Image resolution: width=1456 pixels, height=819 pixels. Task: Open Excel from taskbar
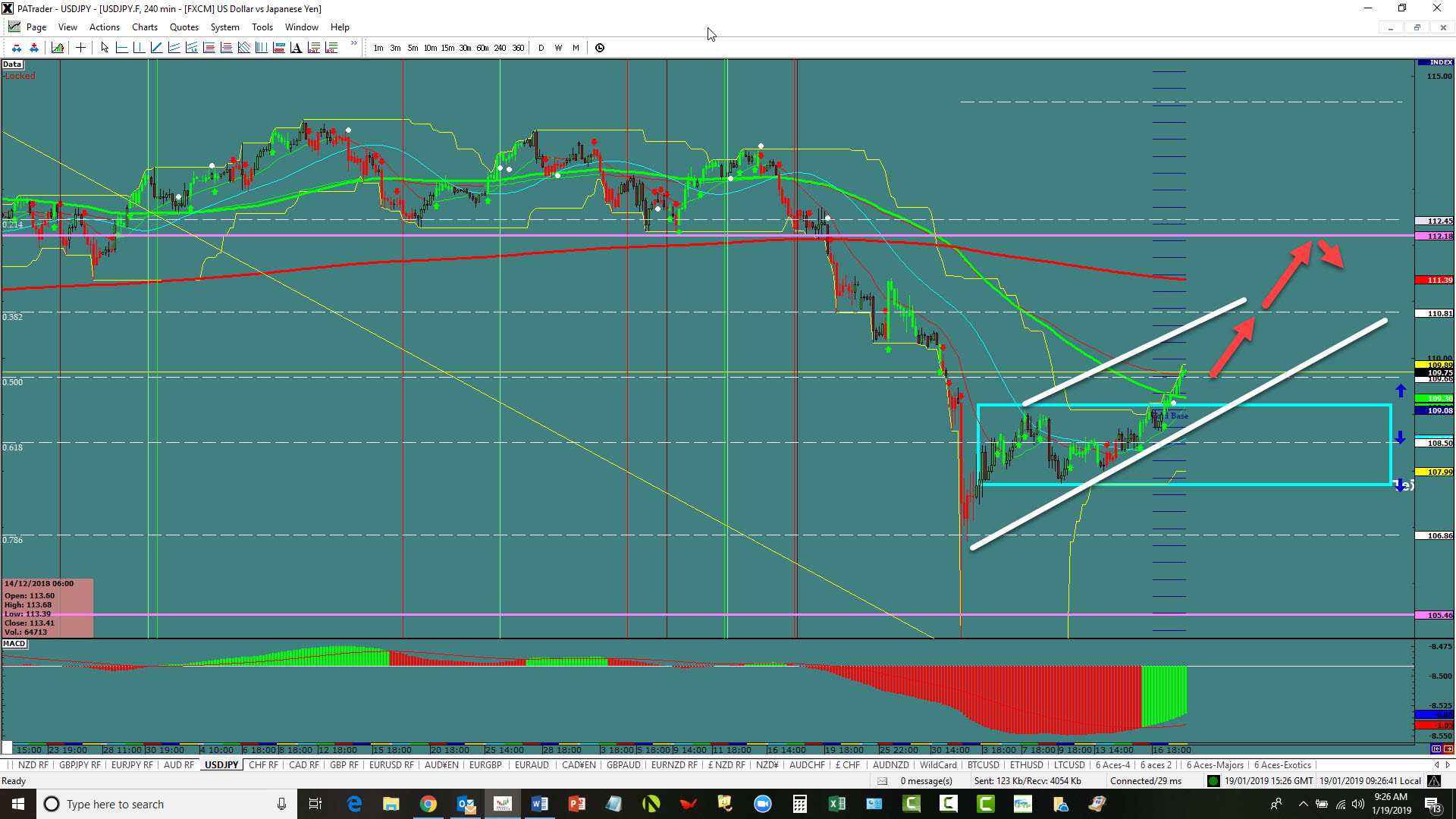[x=836, y=804]
